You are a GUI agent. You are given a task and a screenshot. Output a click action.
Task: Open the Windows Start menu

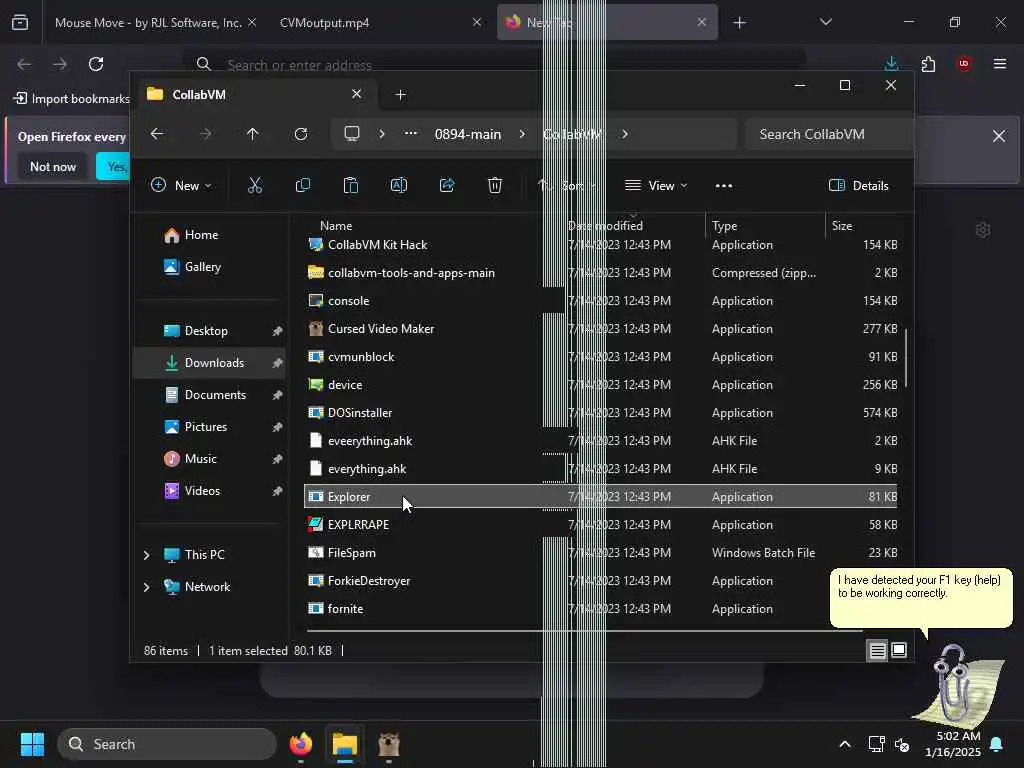coord(33,744)
